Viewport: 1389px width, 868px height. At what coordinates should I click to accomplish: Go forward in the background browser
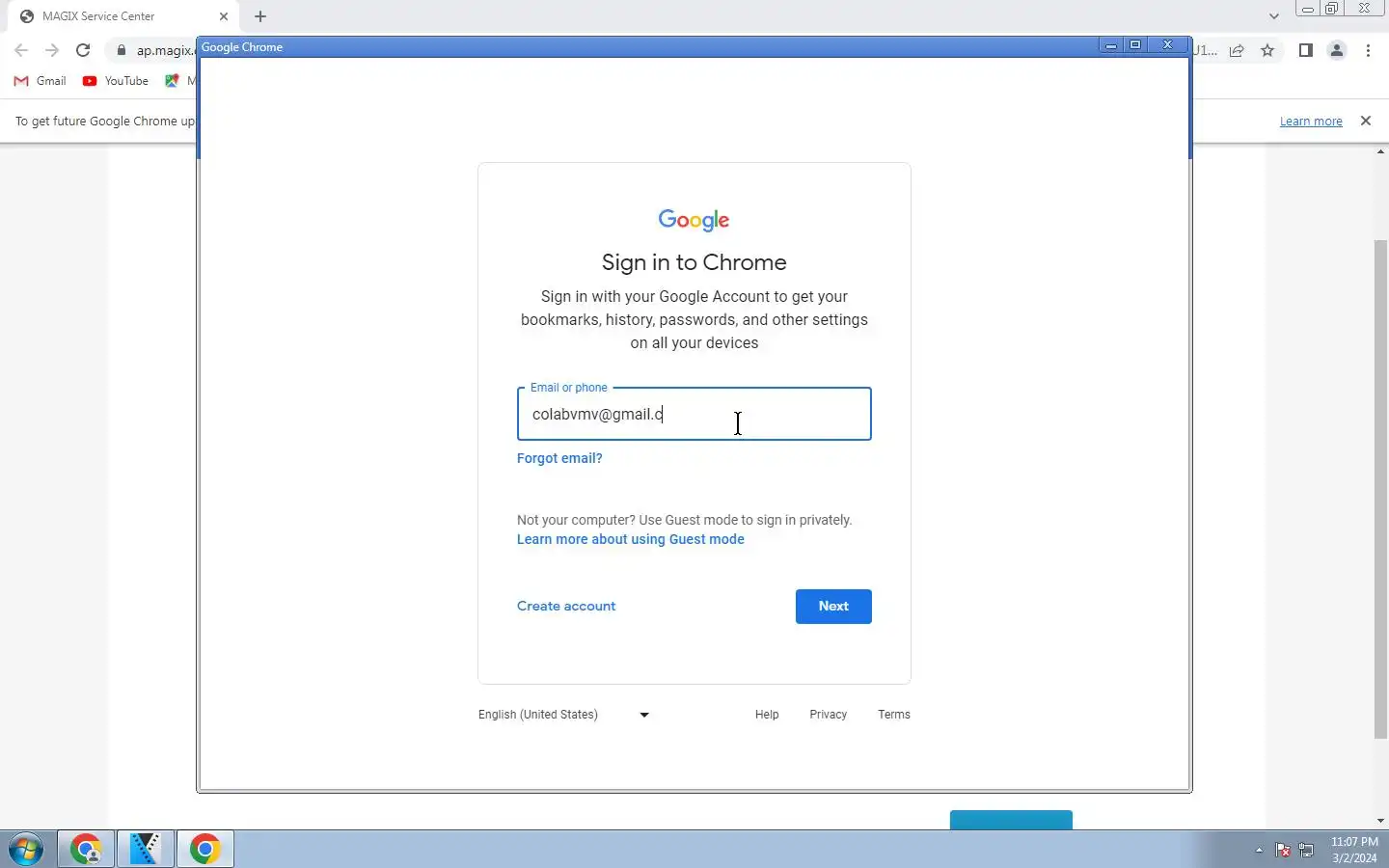coord(52,50)
